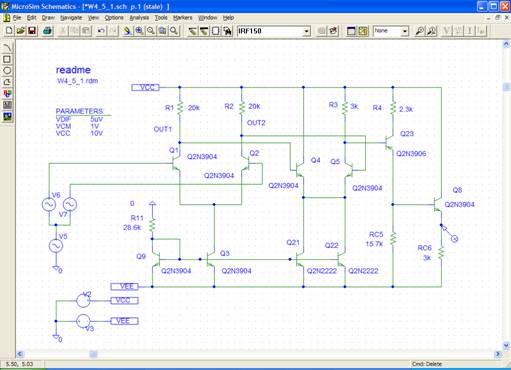Place a voltage level marker
Screen dimensions: 511x370
(x=419, y=31)
